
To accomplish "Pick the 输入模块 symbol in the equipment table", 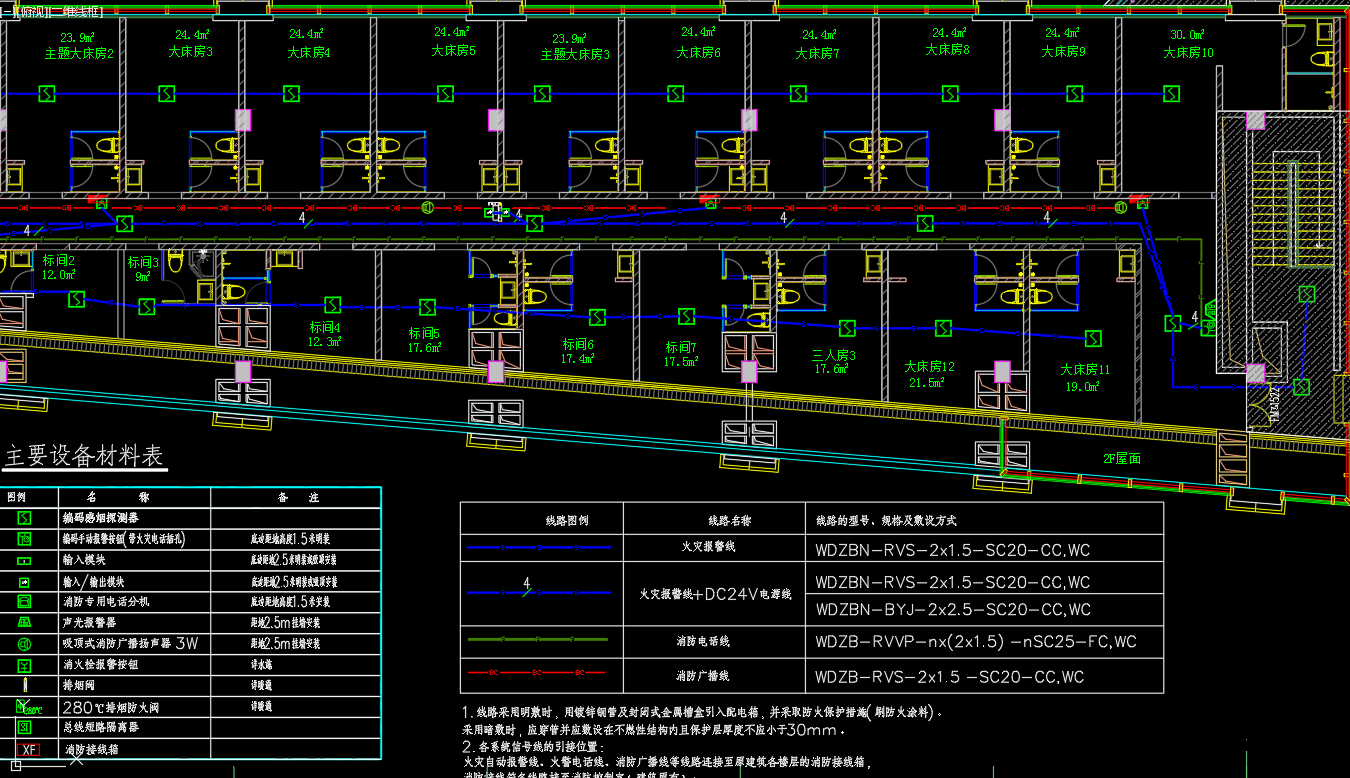I will (x=24, y=560).
